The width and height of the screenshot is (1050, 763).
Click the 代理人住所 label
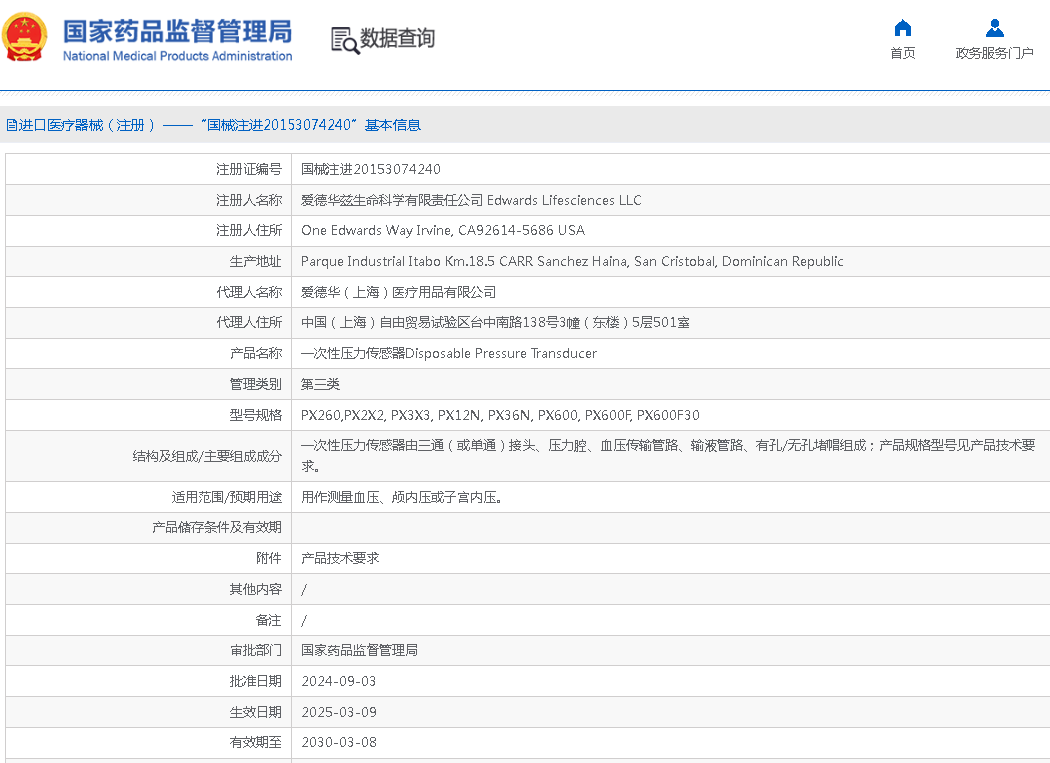coord(249,322)
